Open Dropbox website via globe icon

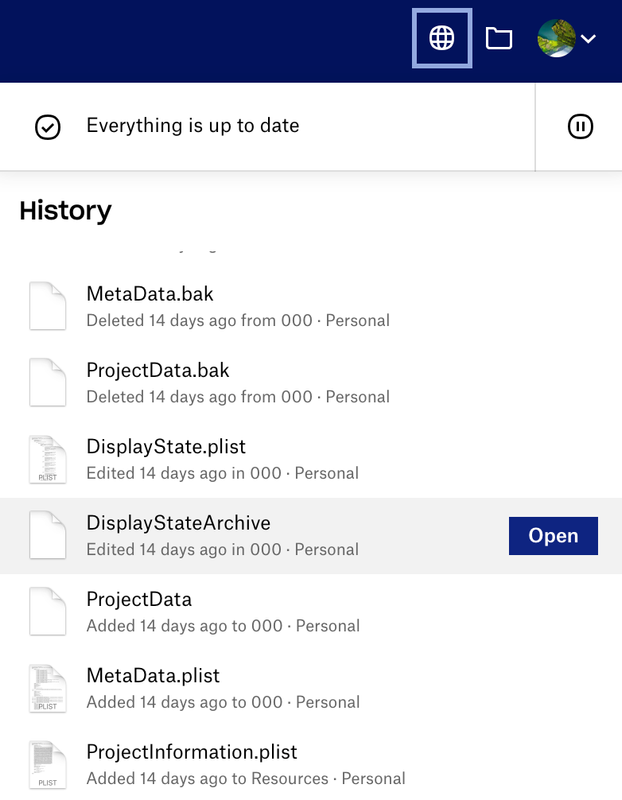442,38
